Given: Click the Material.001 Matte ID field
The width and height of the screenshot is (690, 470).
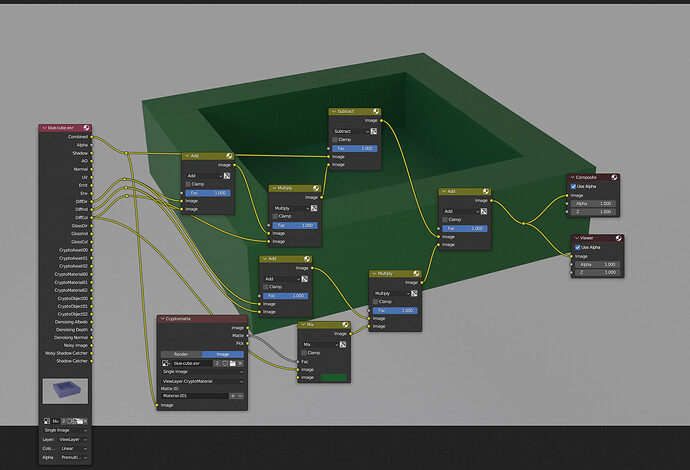Looking at the screenshot, I should [x=195, y=396].
